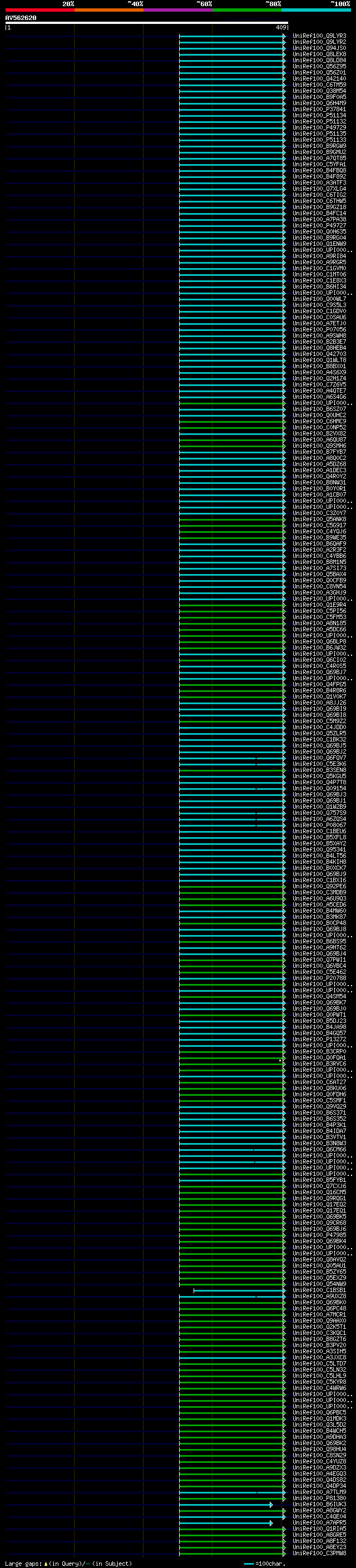This screenshot has height=1568, width=356.
Task: Click UniRef100_B4FC14 label
Action: tap(319, 214)
